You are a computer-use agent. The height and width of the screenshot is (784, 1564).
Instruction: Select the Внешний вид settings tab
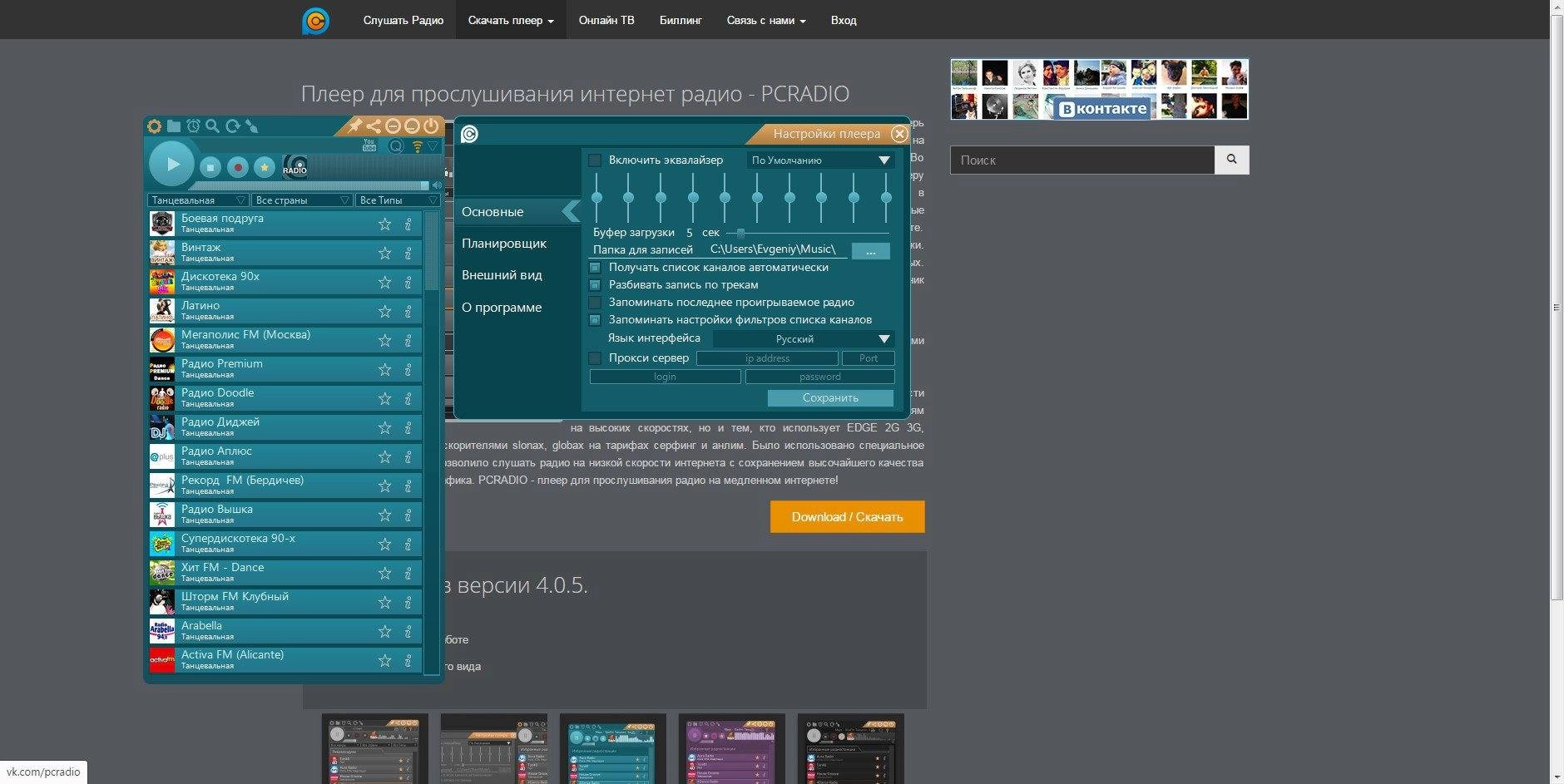coord(502,275)
